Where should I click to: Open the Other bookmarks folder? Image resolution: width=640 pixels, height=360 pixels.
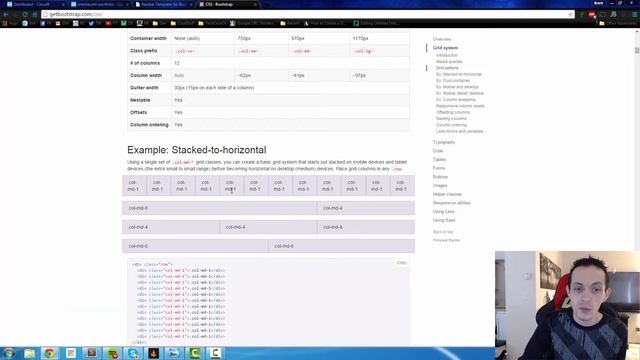pos(617,23)
